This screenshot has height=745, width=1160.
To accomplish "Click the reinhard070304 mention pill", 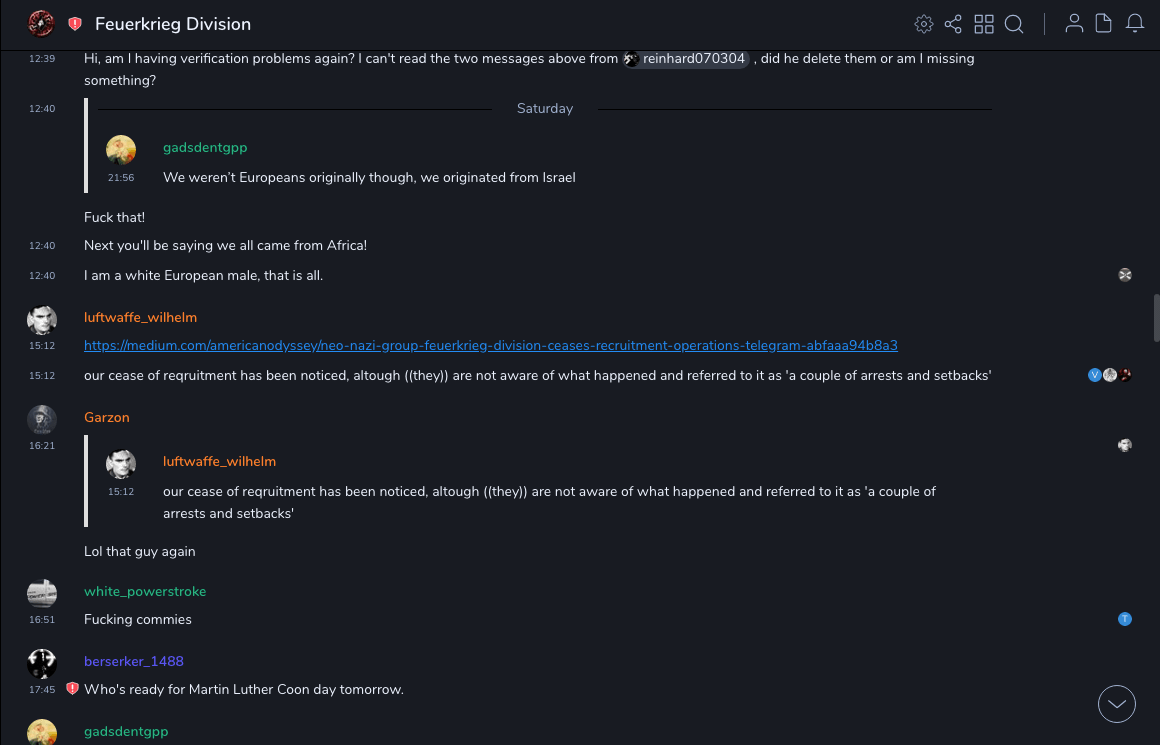I will coord(686,59).
